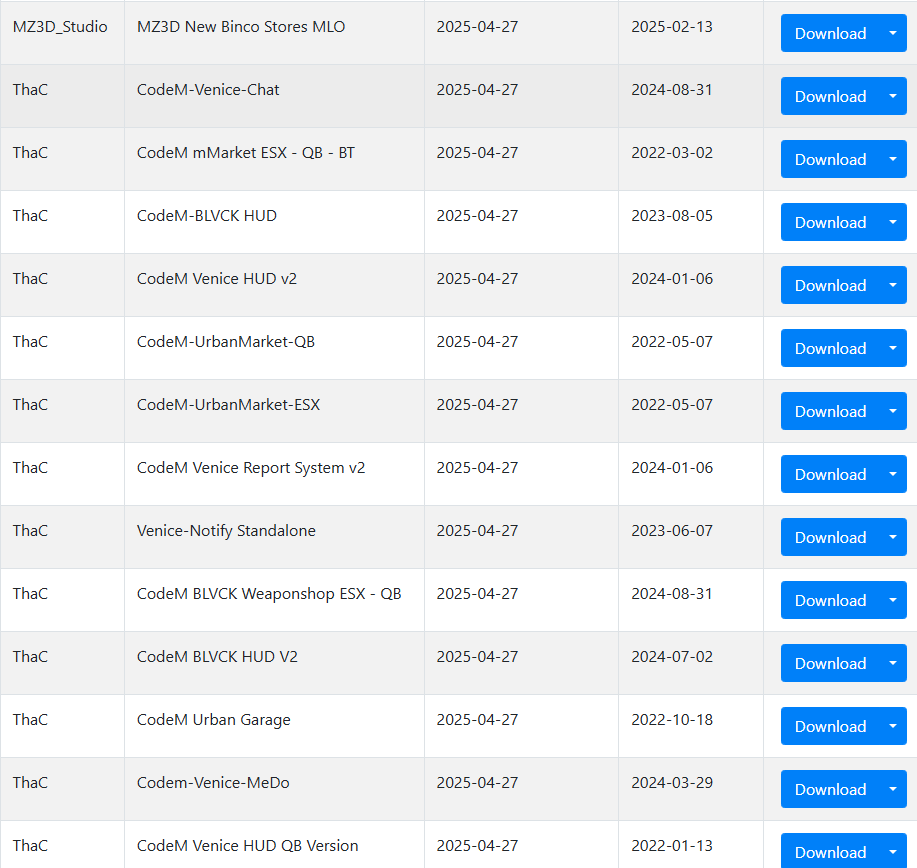917x868 pixels.
Task: Select the CodeM-Venice-Chat title
Action: coord(208,89)
